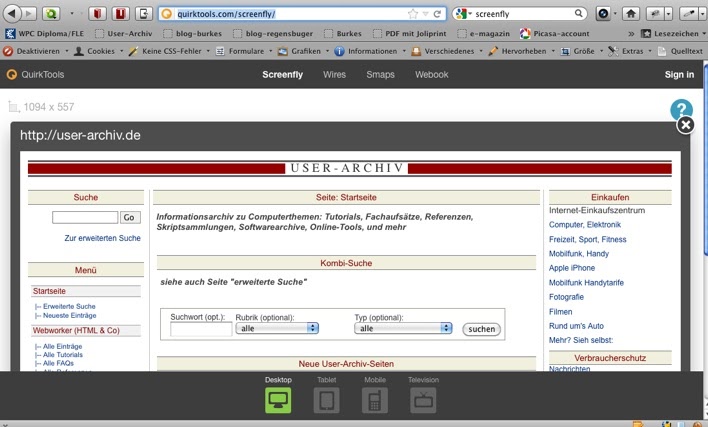The image size is (708, 427).
Task: Open the Alle Tutorials tree link
Action: [63, 355]
